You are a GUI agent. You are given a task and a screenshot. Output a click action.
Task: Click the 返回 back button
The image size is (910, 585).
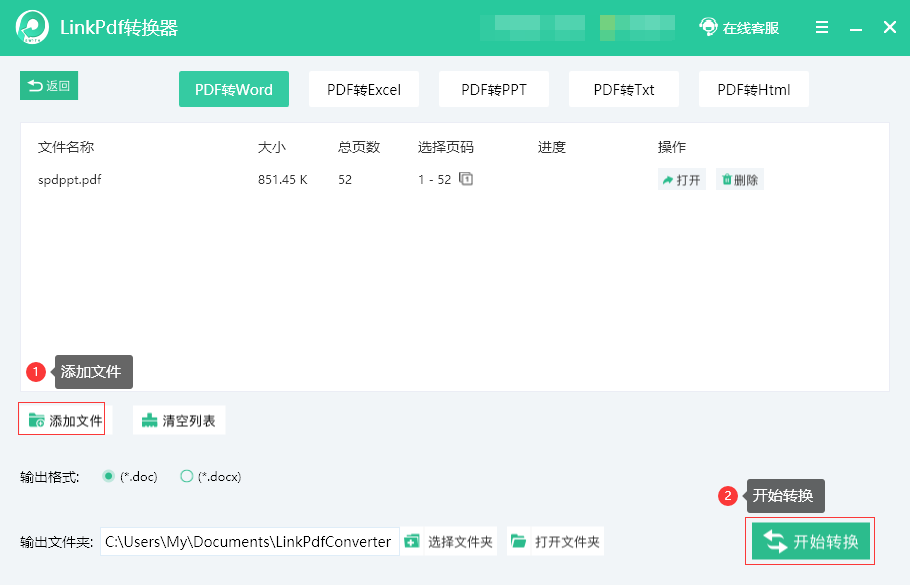click(x=49, y=86)
